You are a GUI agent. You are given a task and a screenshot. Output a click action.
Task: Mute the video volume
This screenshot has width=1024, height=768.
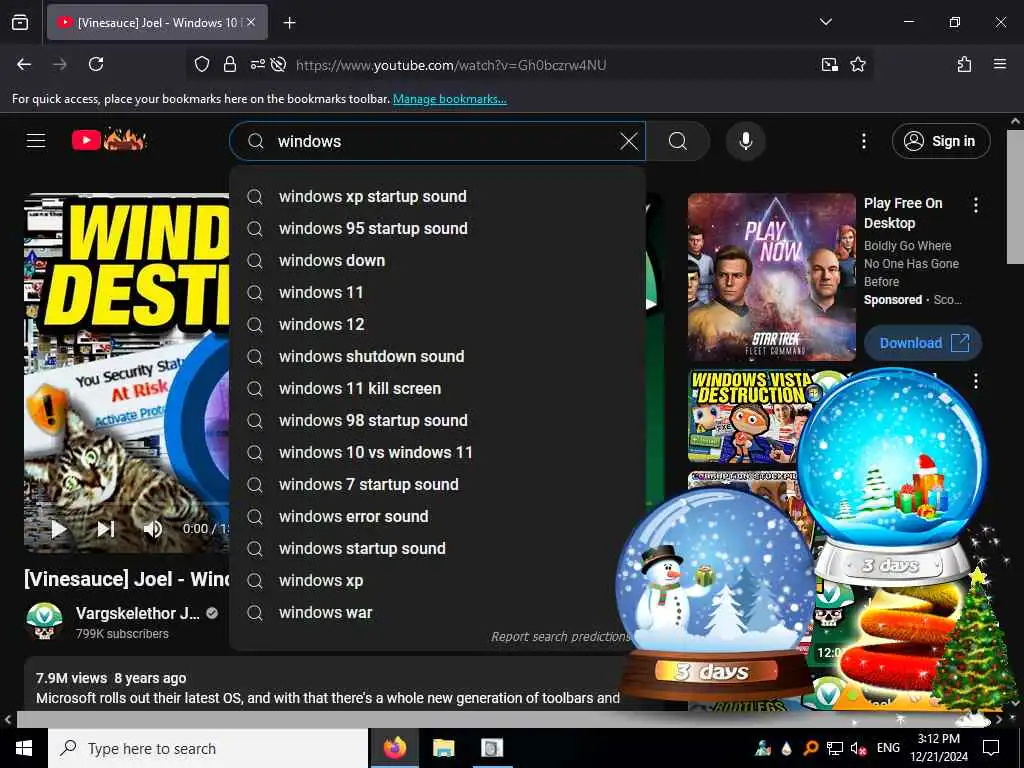(152, 529)
